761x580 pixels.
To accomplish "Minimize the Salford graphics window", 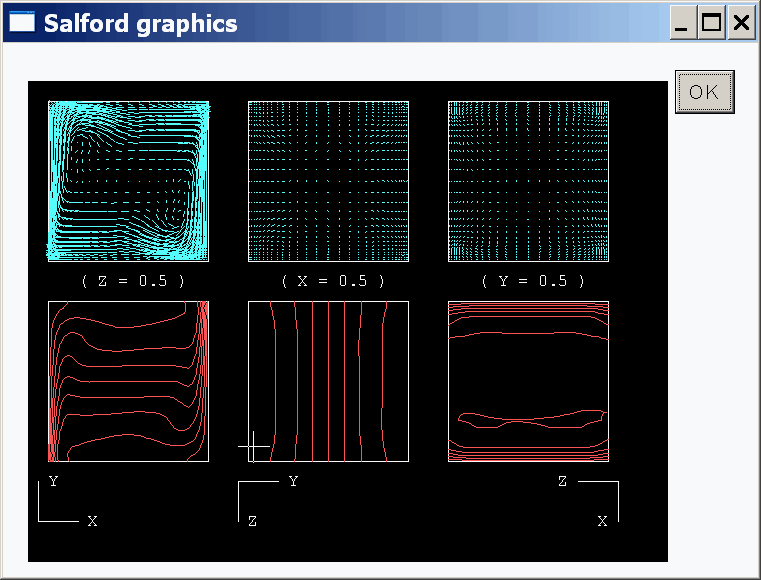I will click(683, 22).
